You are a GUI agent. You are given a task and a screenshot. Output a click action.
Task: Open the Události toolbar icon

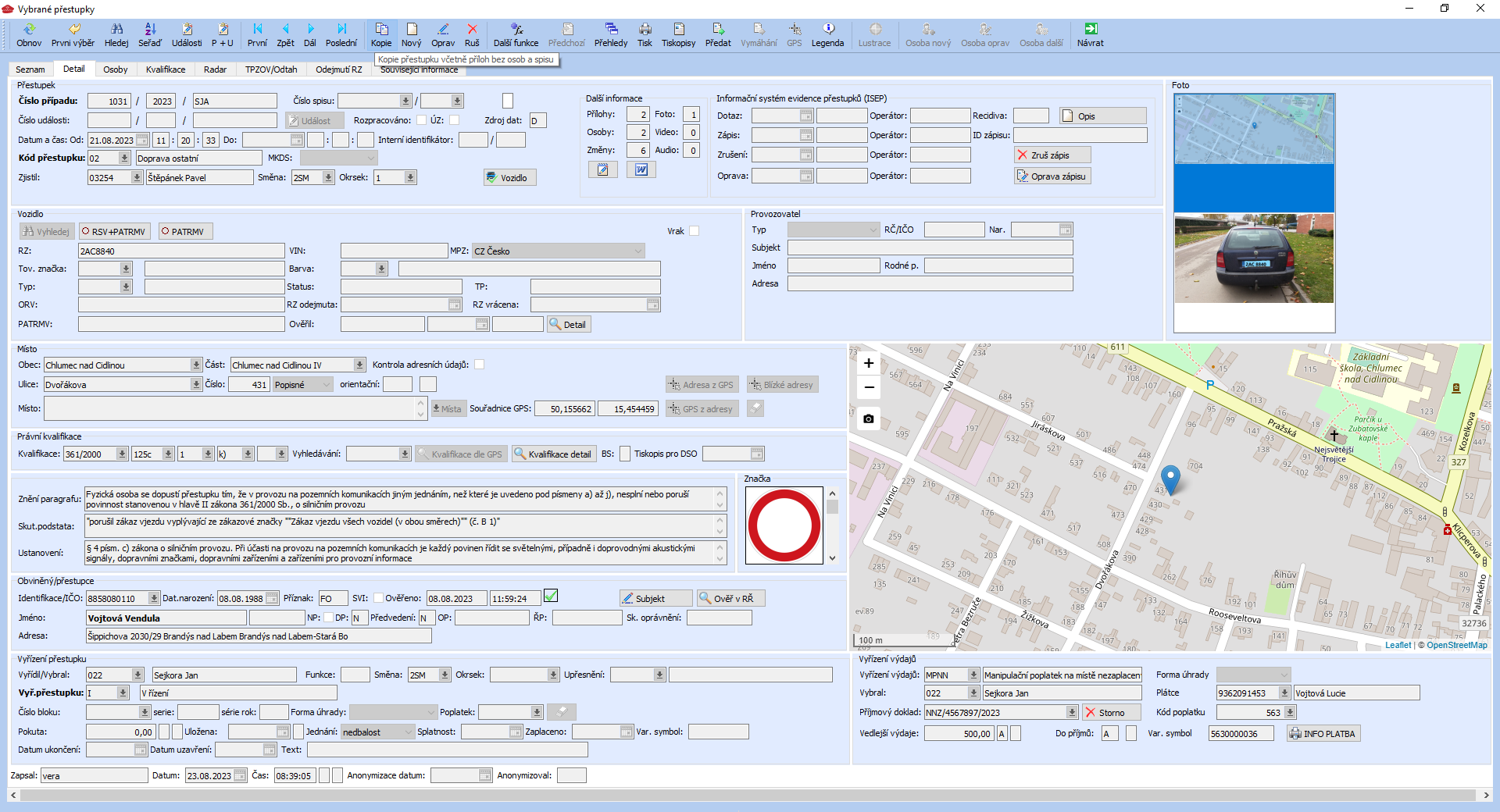point(187,35)
